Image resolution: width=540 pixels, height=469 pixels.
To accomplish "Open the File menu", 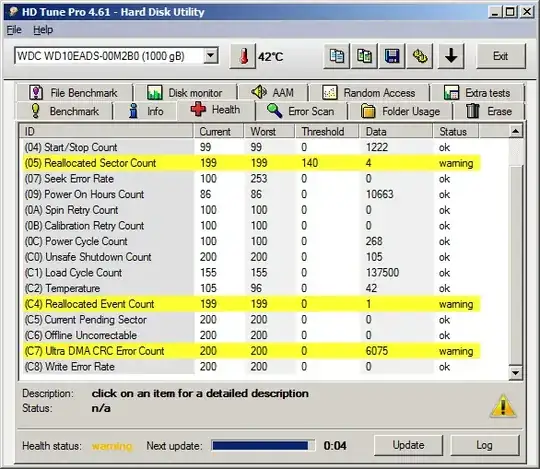I will [14, 30].
